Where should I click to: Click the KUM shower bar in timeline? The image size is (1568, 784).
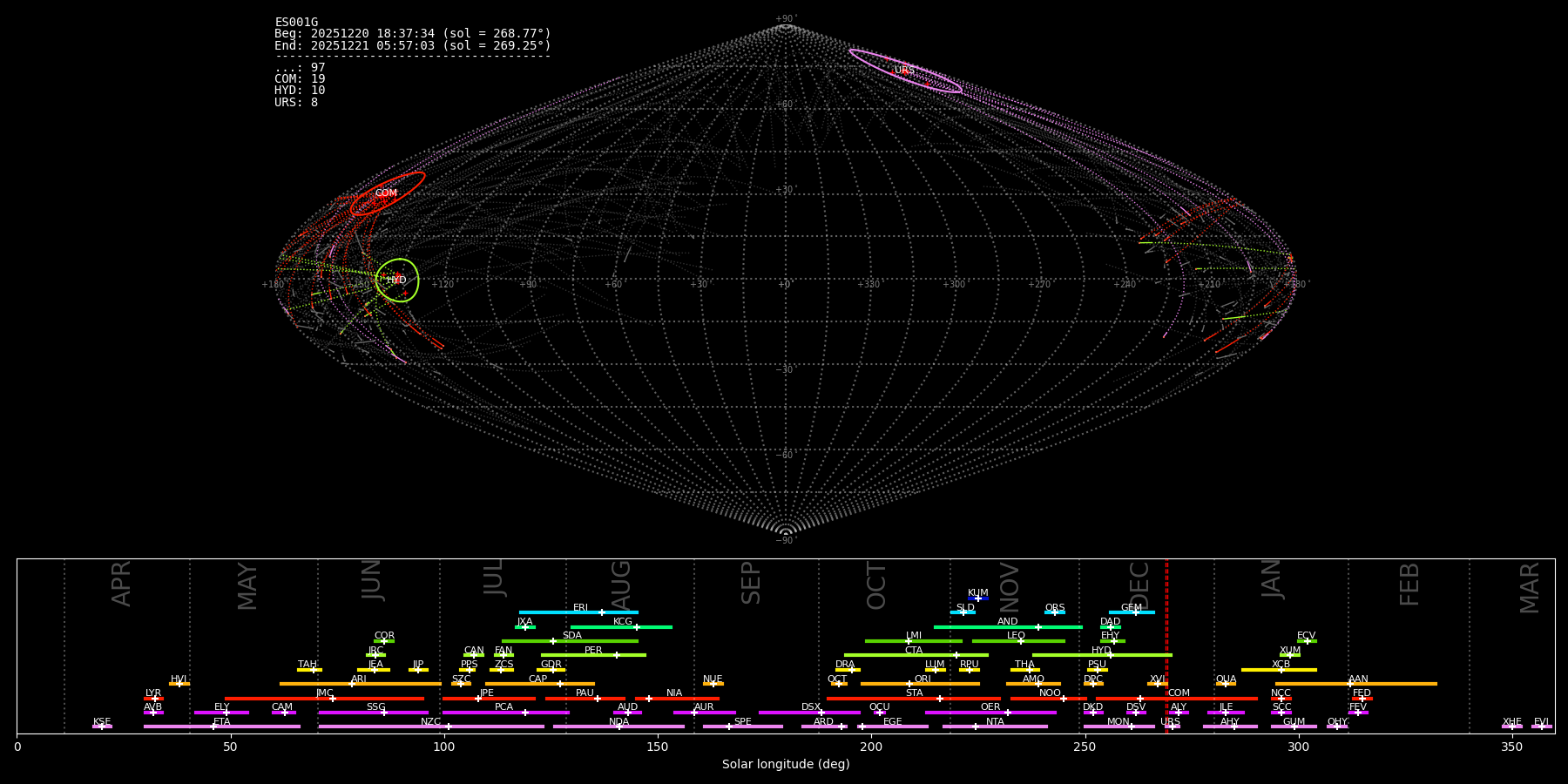click(978, 598)
